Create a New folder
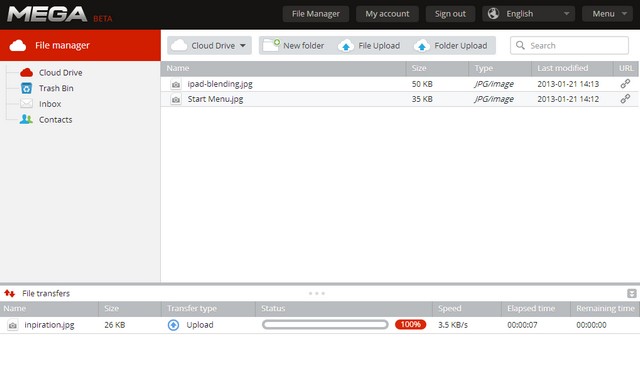The height and width of the screenshot is (378, 640). coord(294,46)
